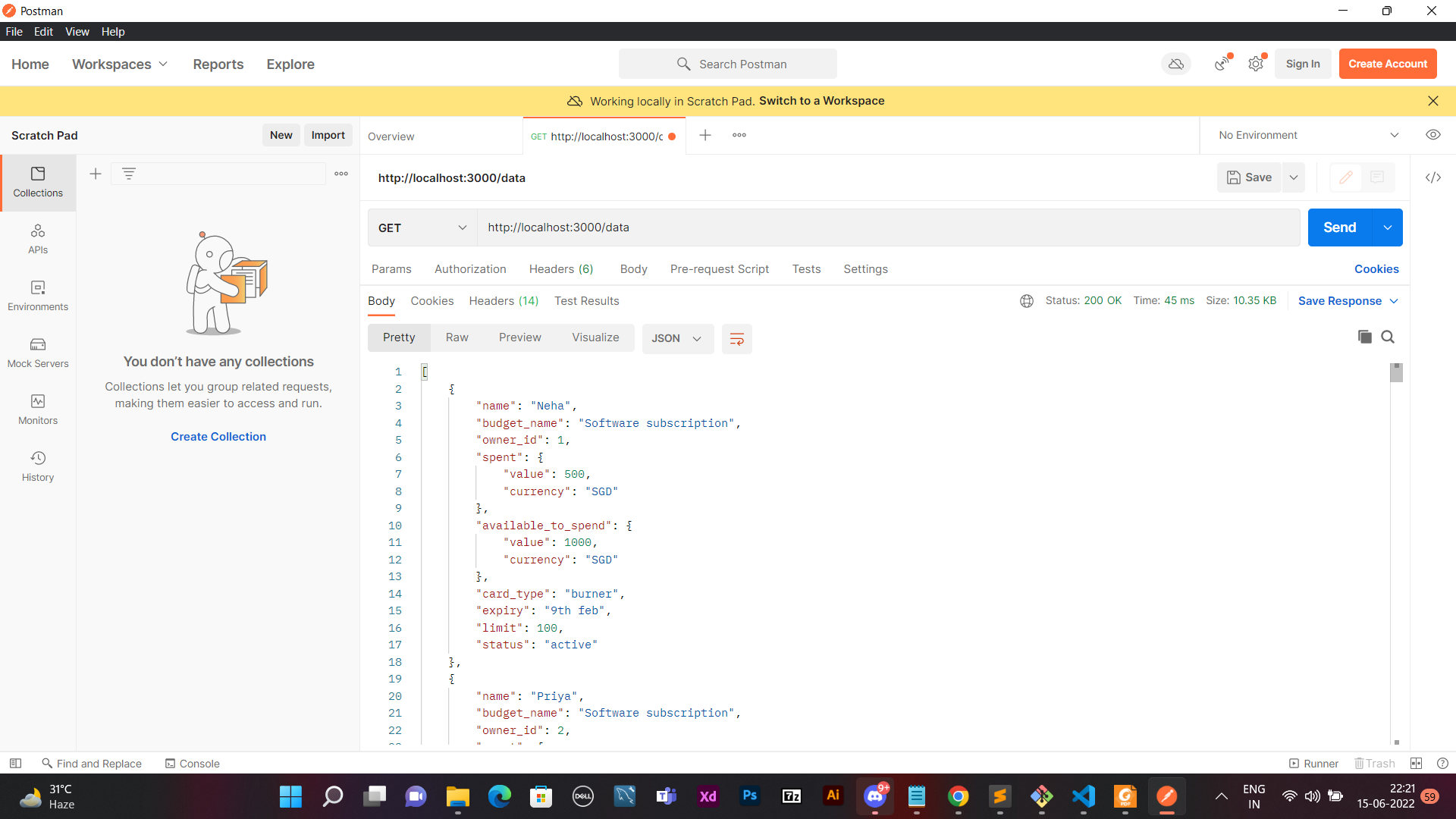Open the Monitors panel
This screenshot has width=1456, height=819.
pyautogui.click(x=38, y=409)
